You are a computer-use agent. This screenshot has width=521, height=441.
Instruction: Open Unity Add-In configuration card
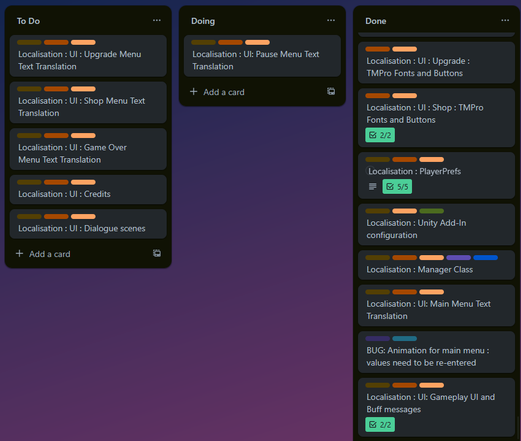436,225
